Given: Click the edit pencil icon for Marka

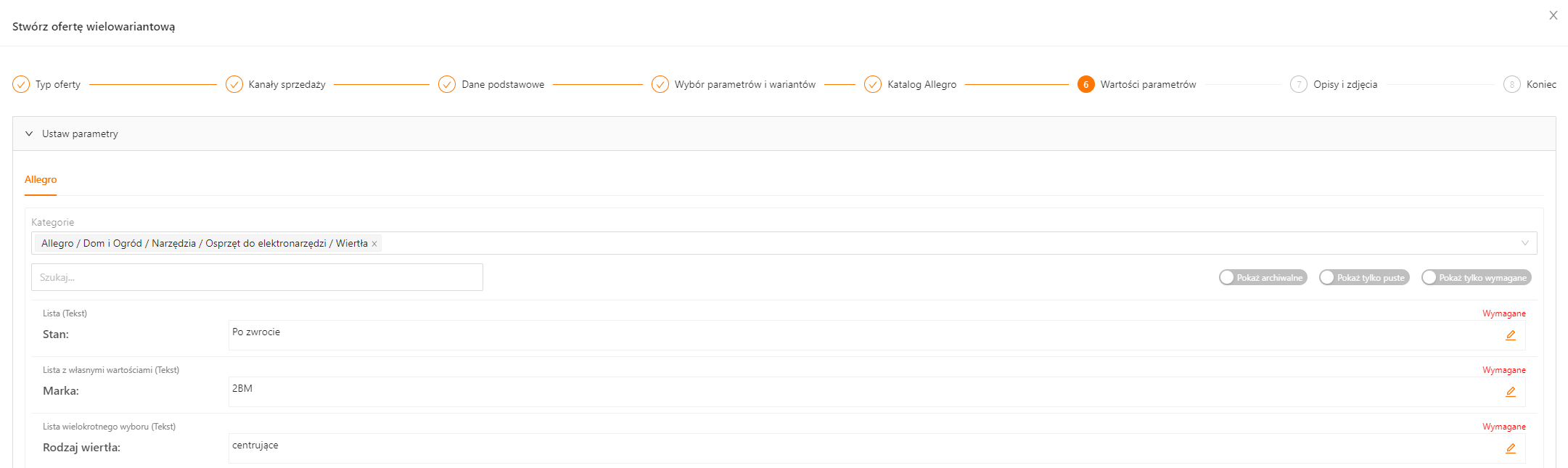Looking at the screenshot, I should pyautogui.click(x=1510, y=392).
